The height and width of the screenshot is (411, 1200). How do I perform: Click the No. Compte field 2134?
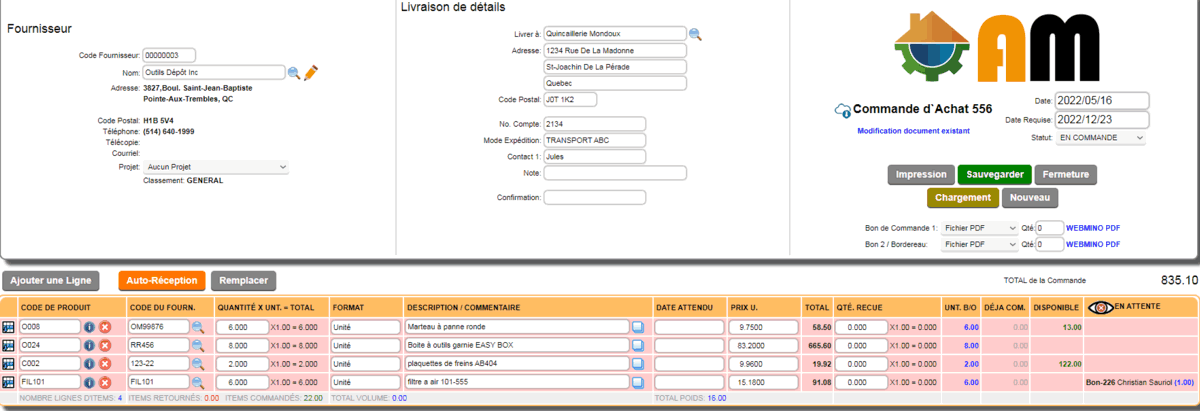(x=594, y=124)
